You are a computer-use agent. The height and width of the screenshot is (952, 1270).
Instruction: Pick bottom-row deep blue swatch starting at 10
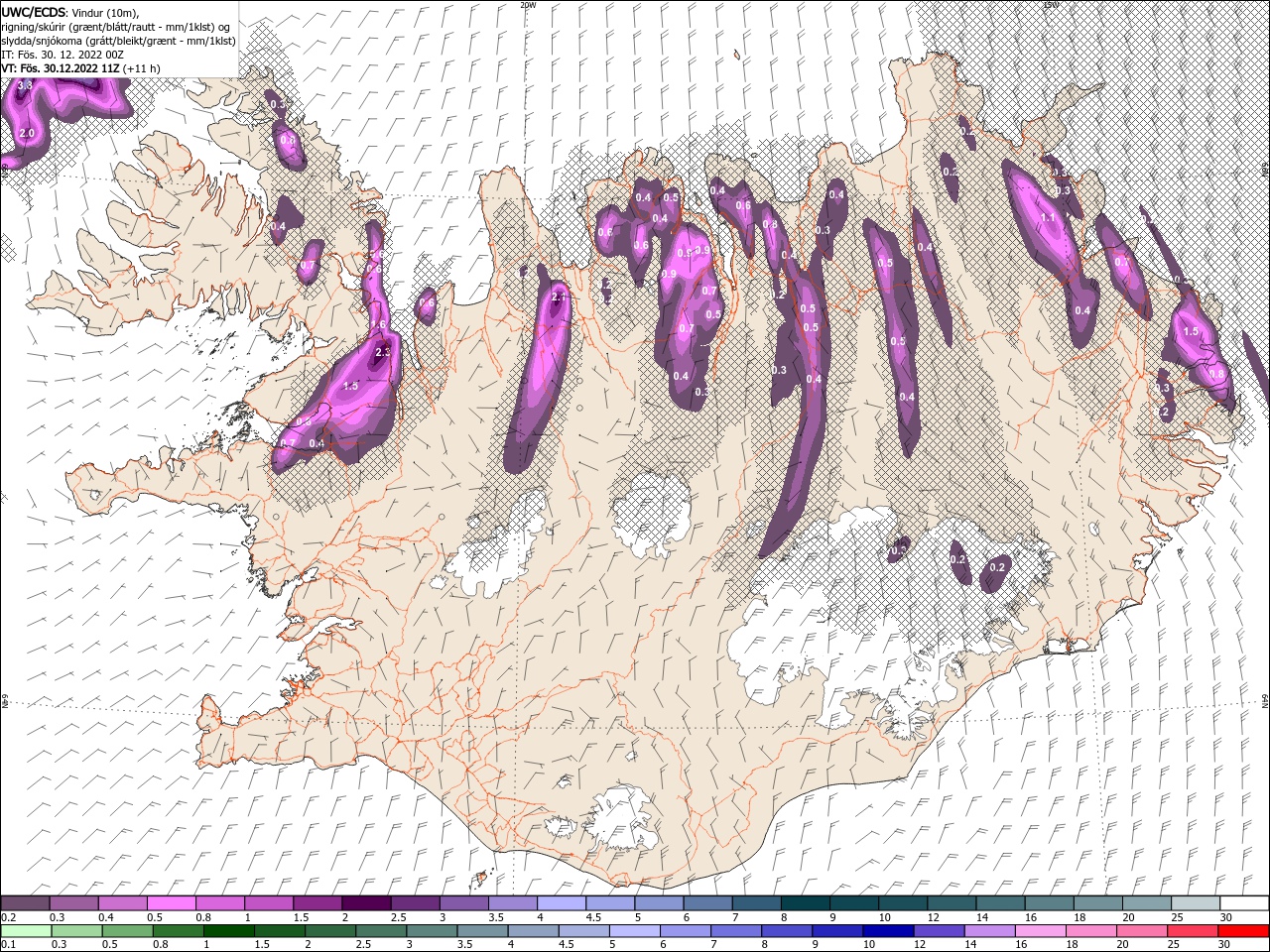click(887, 930)
